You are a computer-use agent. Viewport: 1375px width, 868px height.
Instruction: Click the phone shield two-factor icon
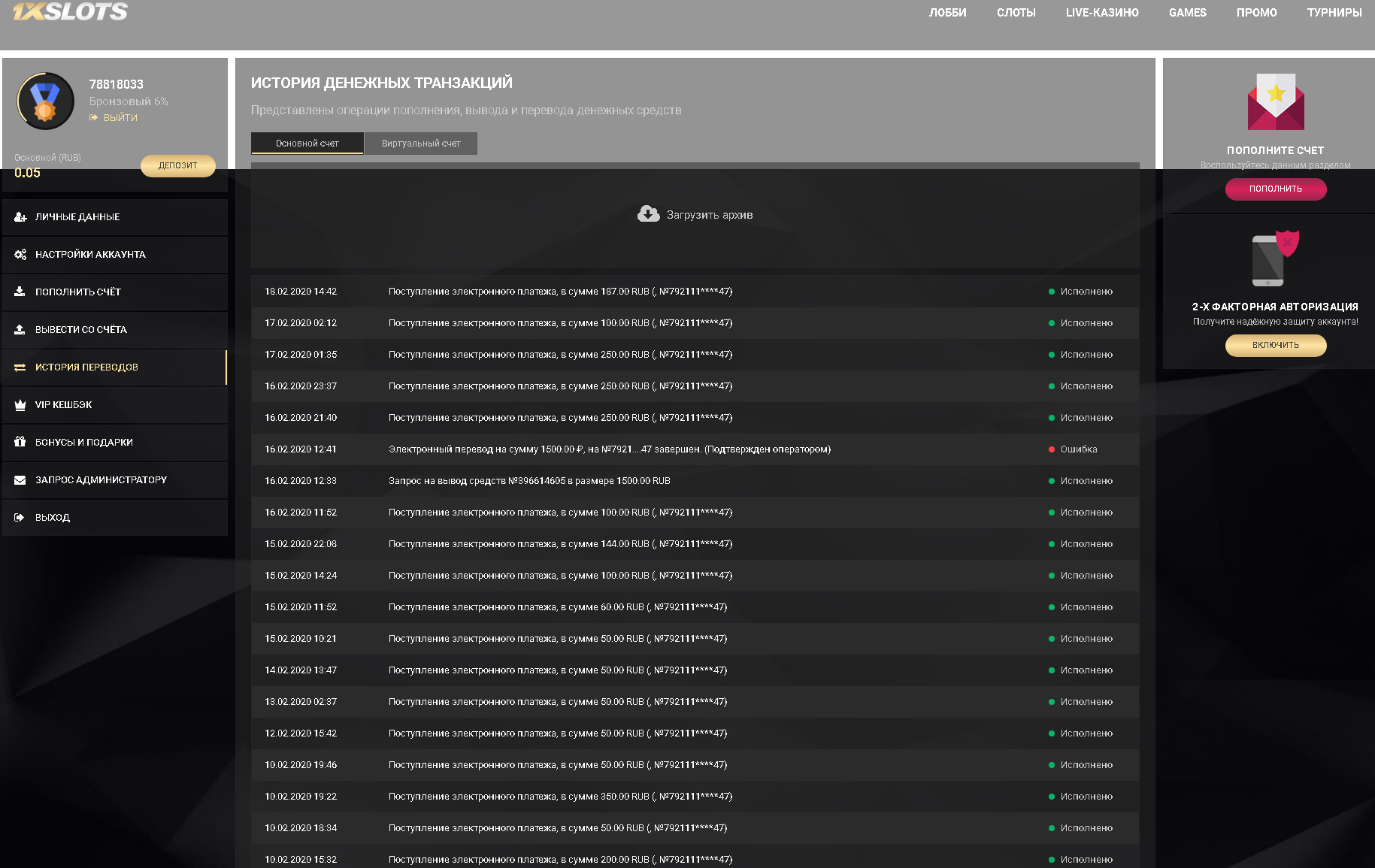coord(1275,259)
